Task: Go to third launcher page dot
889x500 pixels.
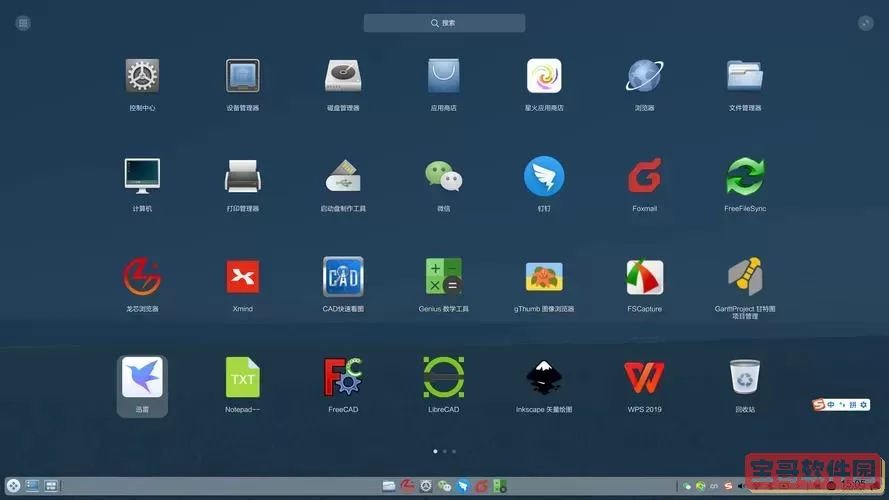Action: coord(454,451)
